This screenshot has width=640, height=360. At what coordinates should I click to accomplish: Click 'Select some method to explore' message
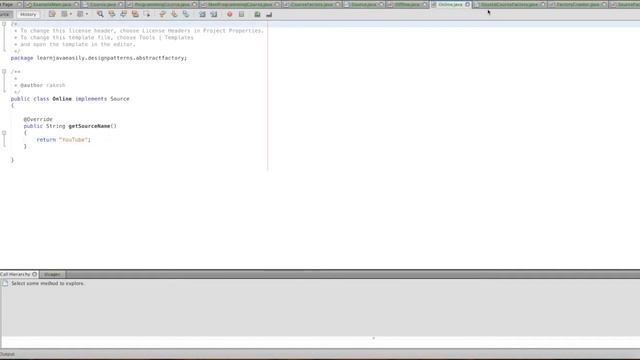pos(48,283)
